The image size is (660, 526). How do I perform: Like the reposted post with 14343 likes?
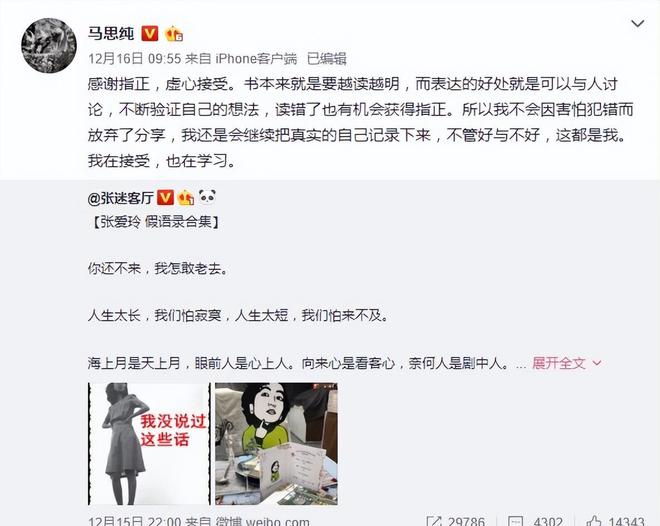click(593, 522)
